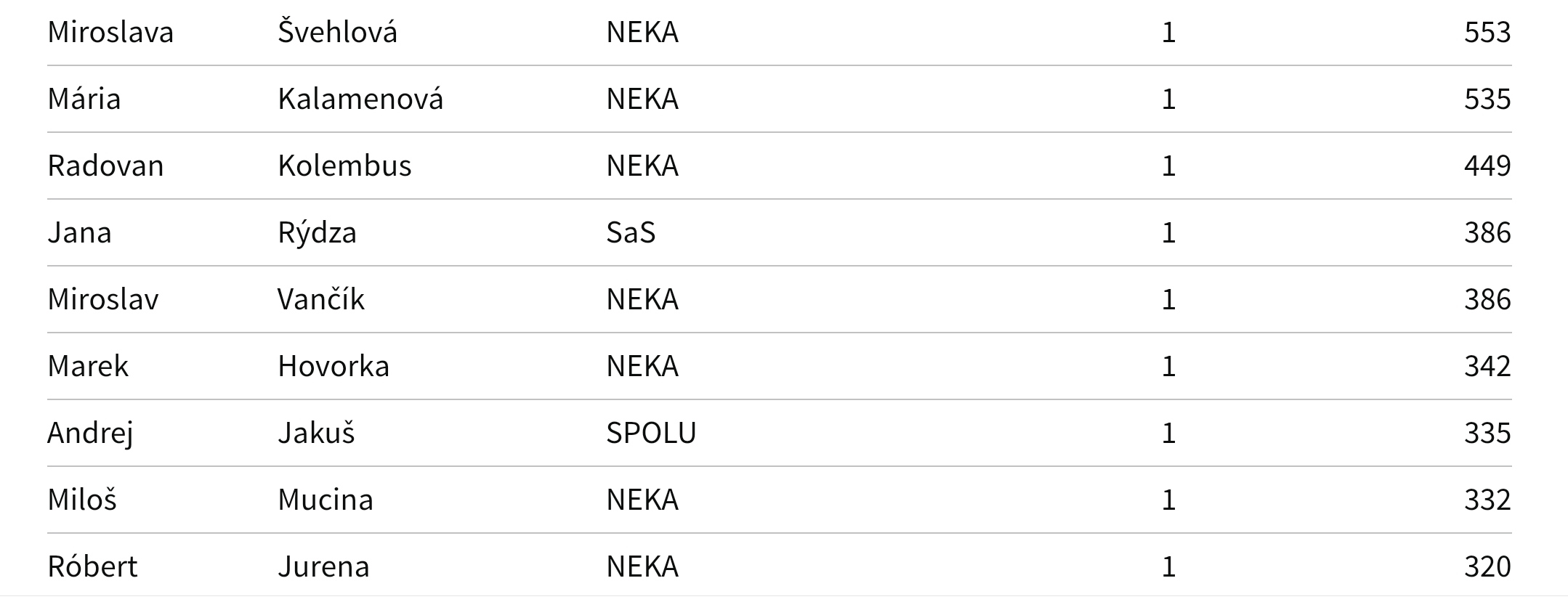Select the vote count 332
1568x602 pixels.
(1487, 500)
